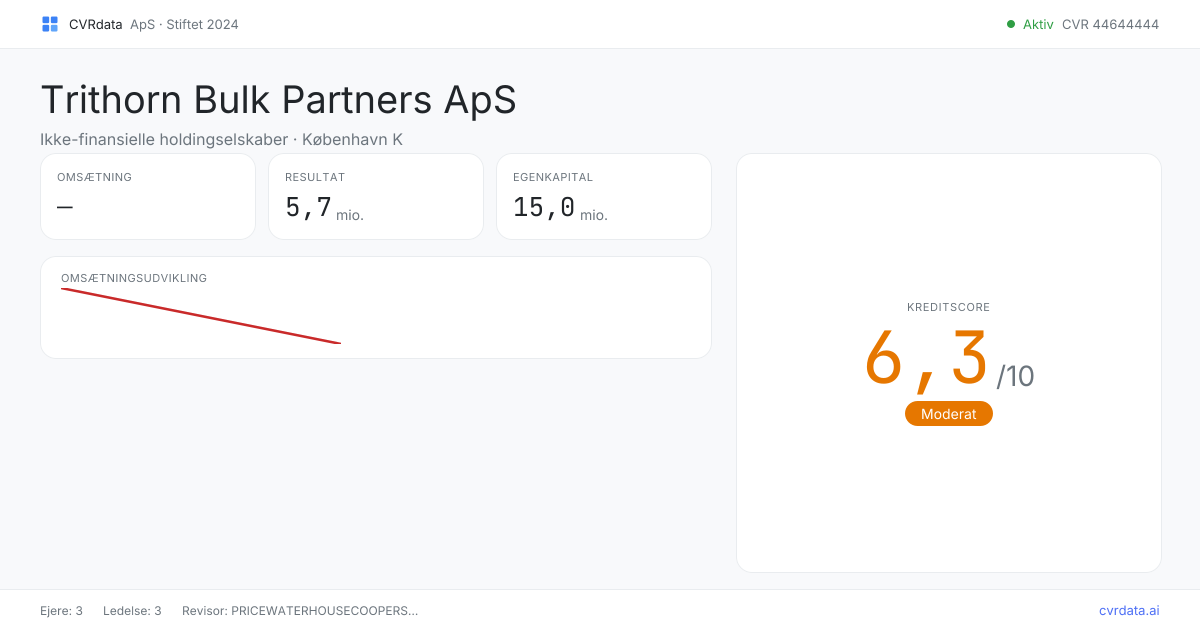Click the green Aktiv status dot
Image resolution: width=1200 pixels, height=630 pixels.
tap(1011, 24)
